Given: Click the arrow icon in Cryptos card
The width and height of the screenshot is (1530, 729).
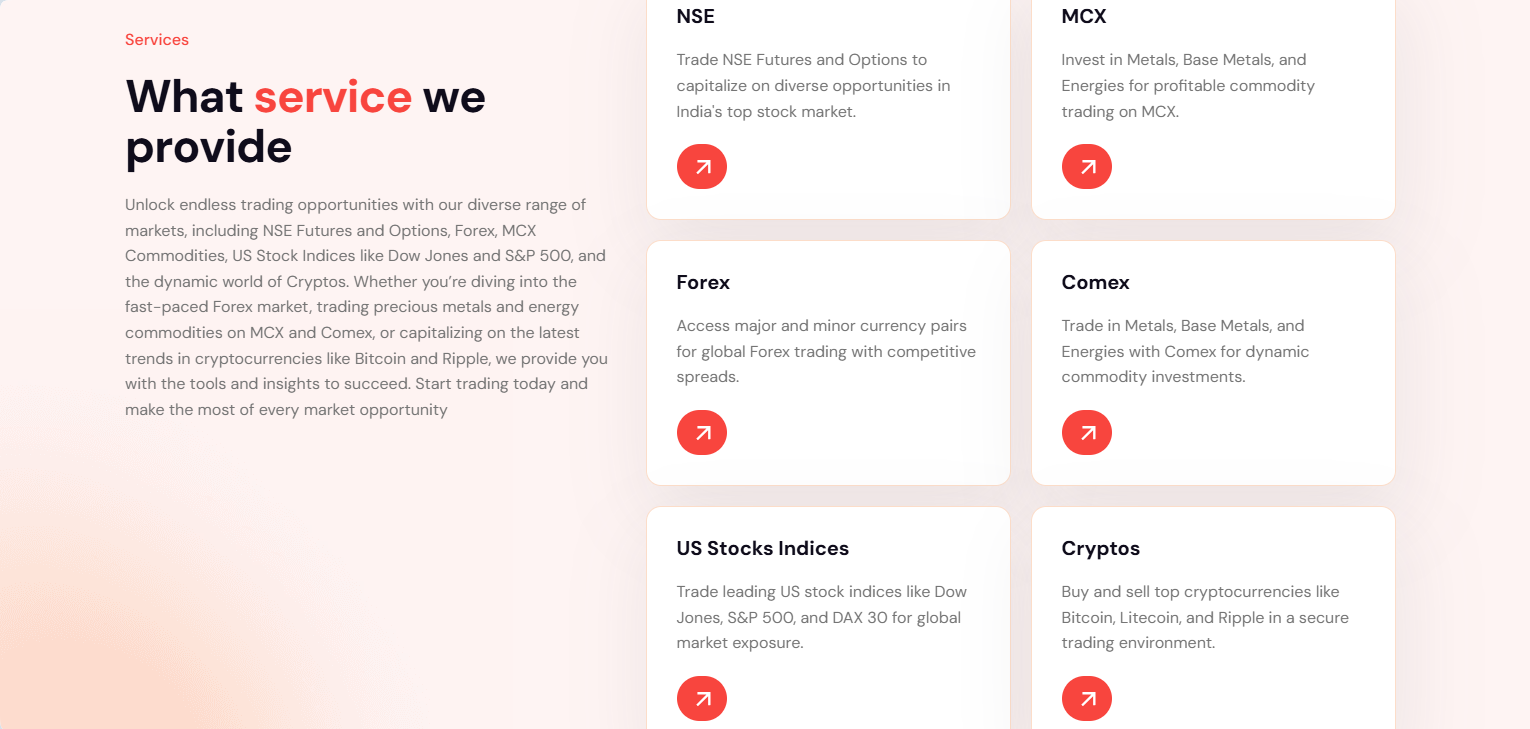Looking at the screenshot, I should [x=1087, y=699].
